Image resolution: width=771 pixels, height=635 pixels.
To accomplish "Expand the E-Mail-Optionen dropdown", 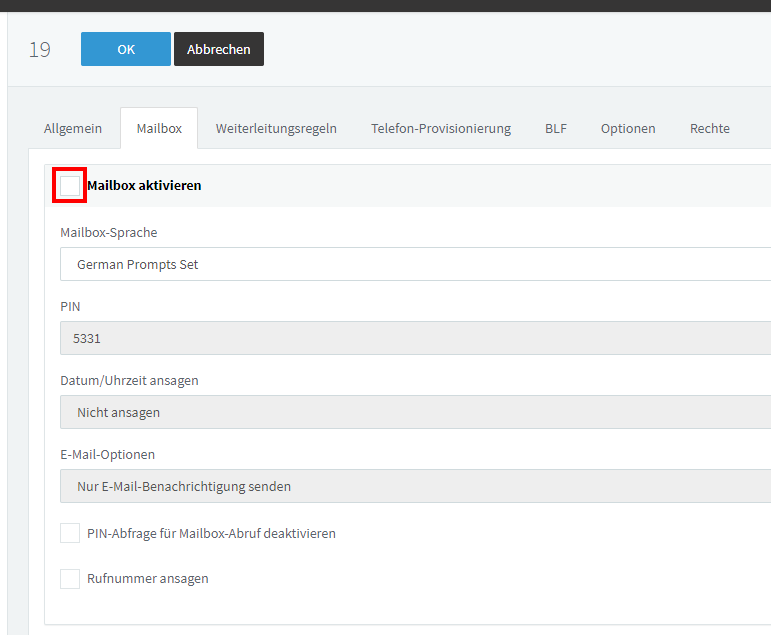I will tap(415, 486).
